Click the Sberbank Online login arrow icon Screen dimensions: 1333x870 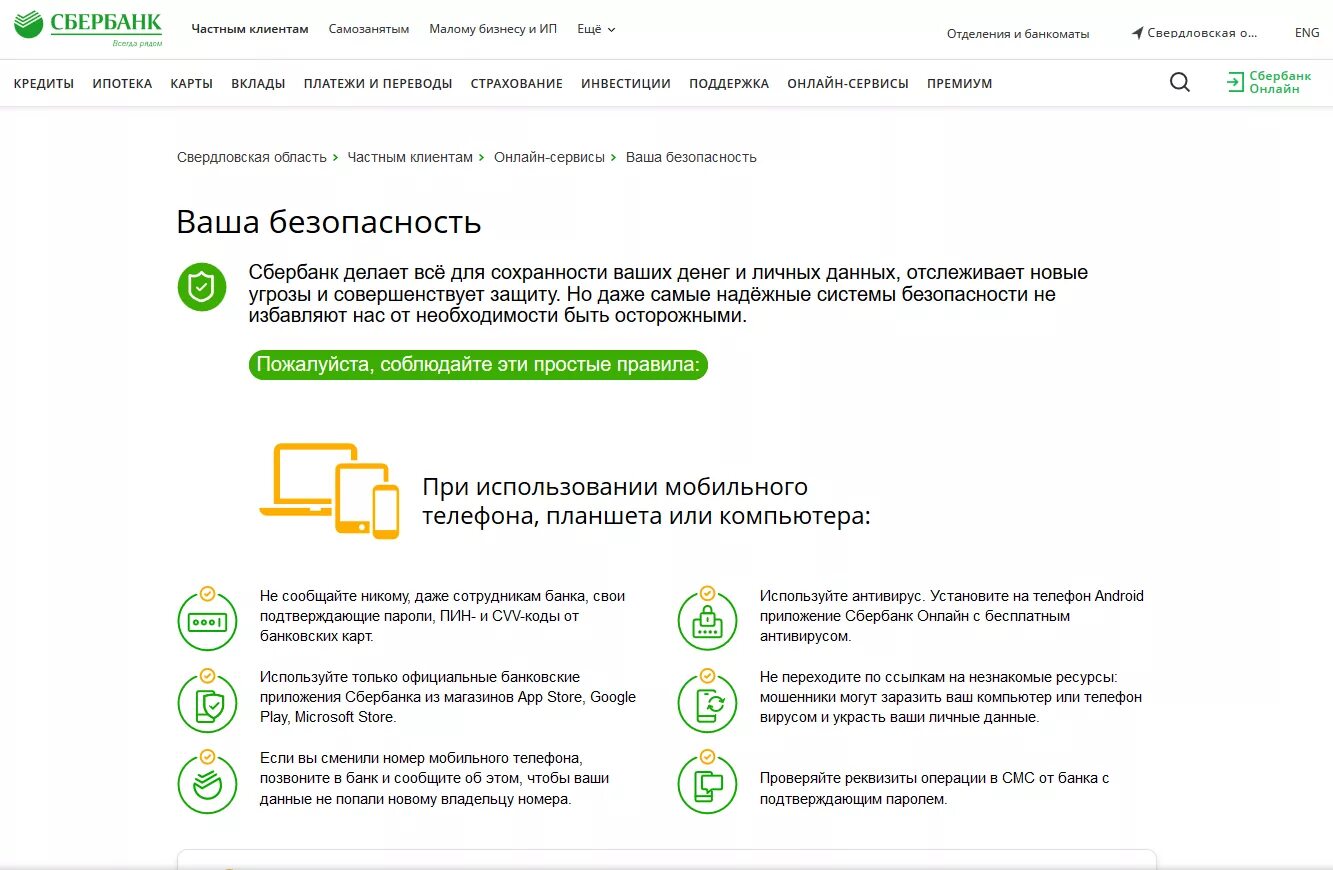coord(1236,83)
